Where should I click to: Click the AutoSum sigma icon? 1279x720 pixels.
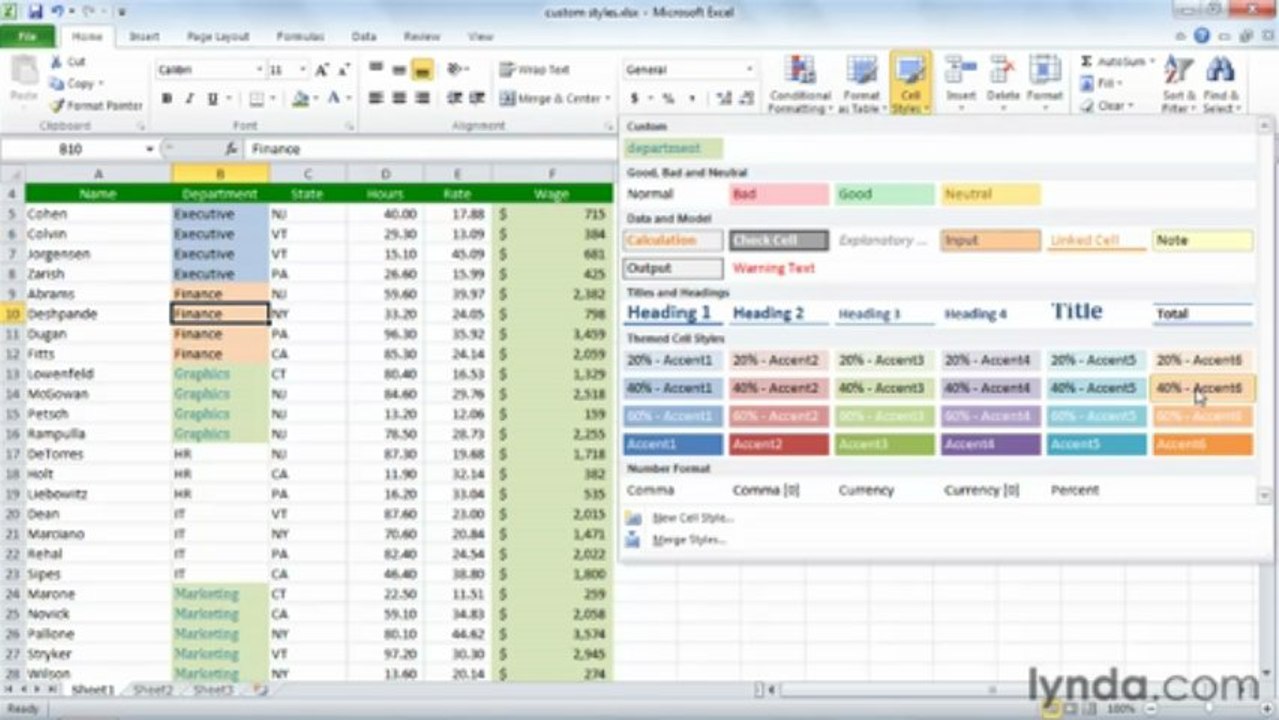[1087, 62]
